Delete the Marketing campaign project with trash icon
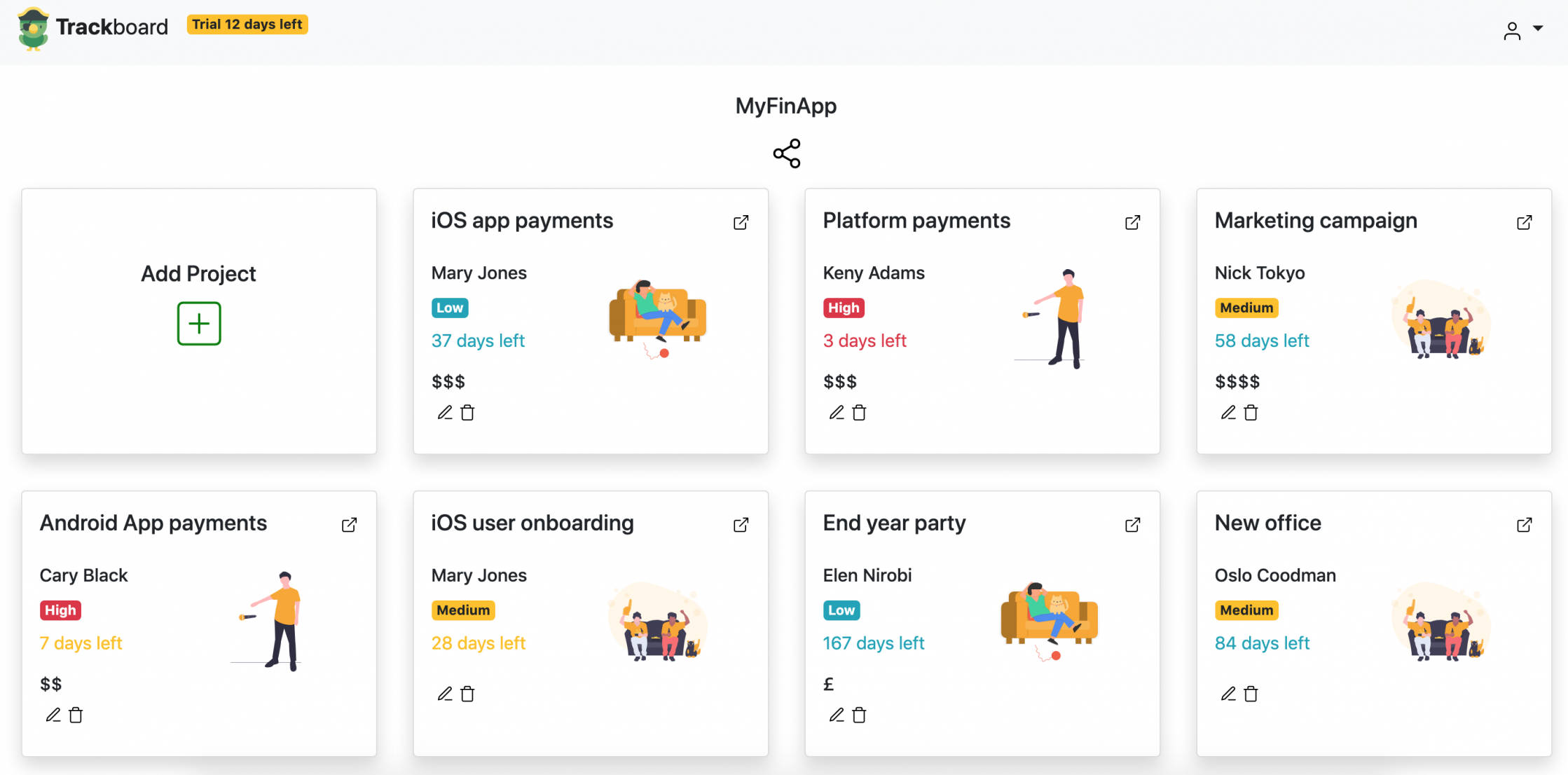The image size is (1568, 775). [x=1251, y=413]
